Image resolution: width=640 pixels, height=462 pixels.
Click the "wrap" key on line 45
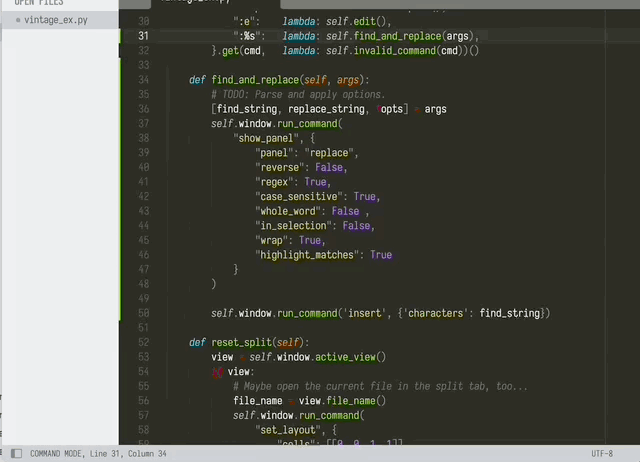tap(271, 240)
